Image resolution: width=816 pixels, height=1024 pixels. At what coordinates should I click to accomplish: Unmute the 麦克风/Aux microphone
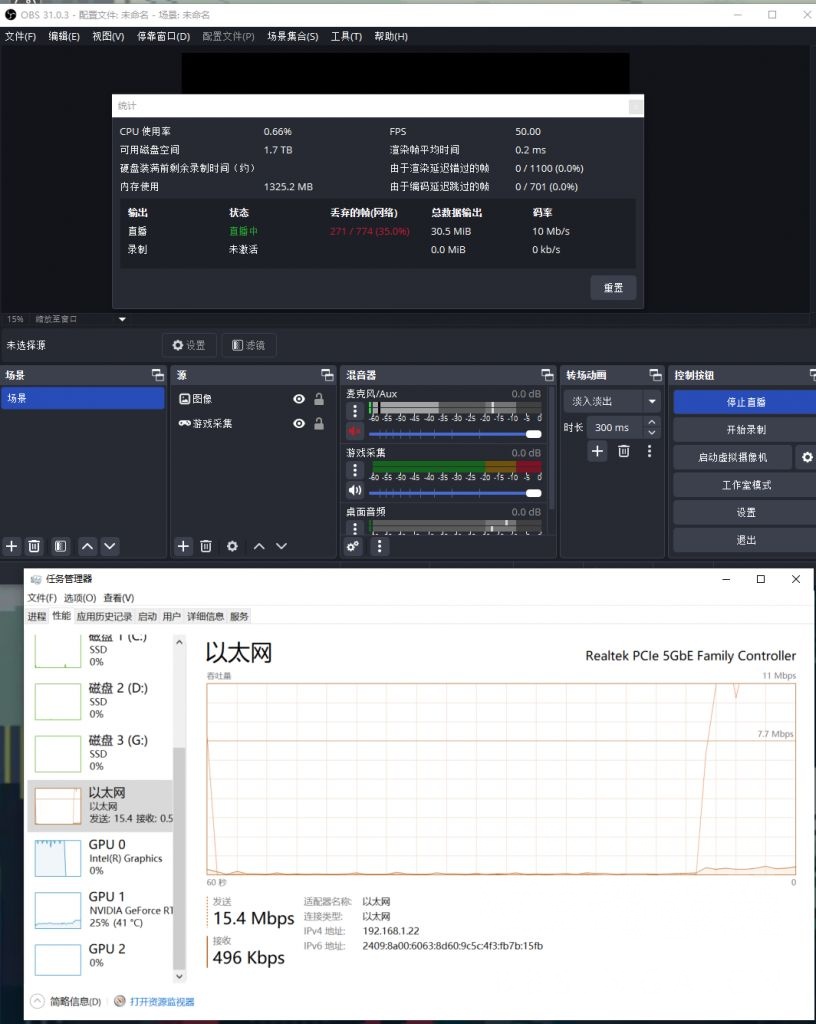(354, 432)
